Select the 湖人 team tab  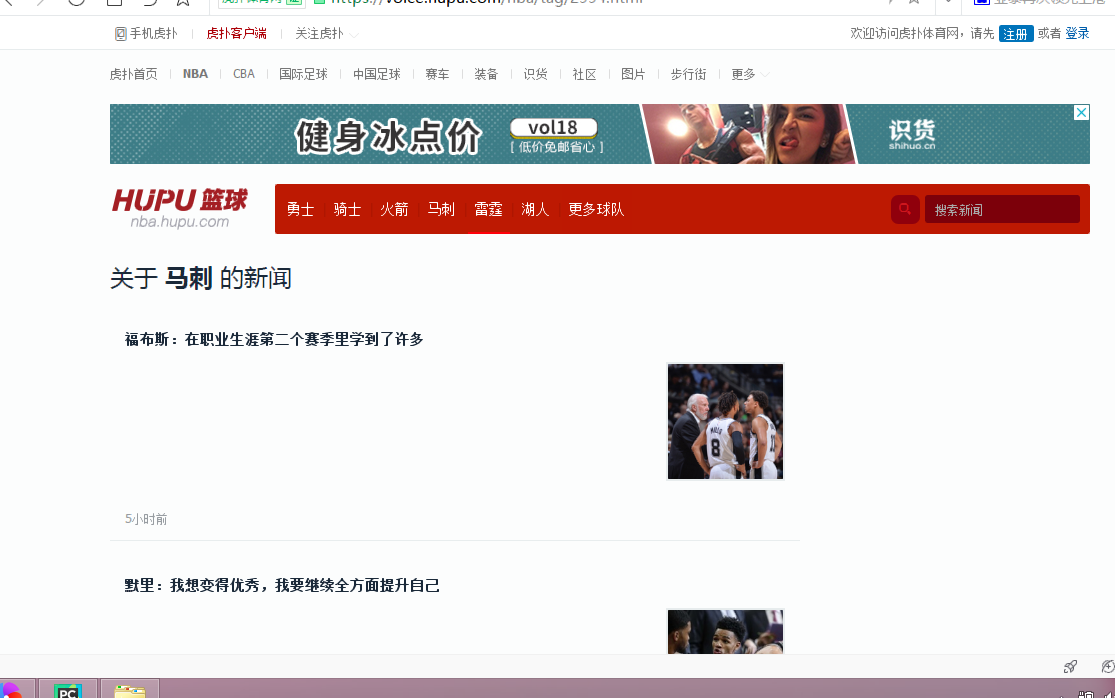[535, 209]
